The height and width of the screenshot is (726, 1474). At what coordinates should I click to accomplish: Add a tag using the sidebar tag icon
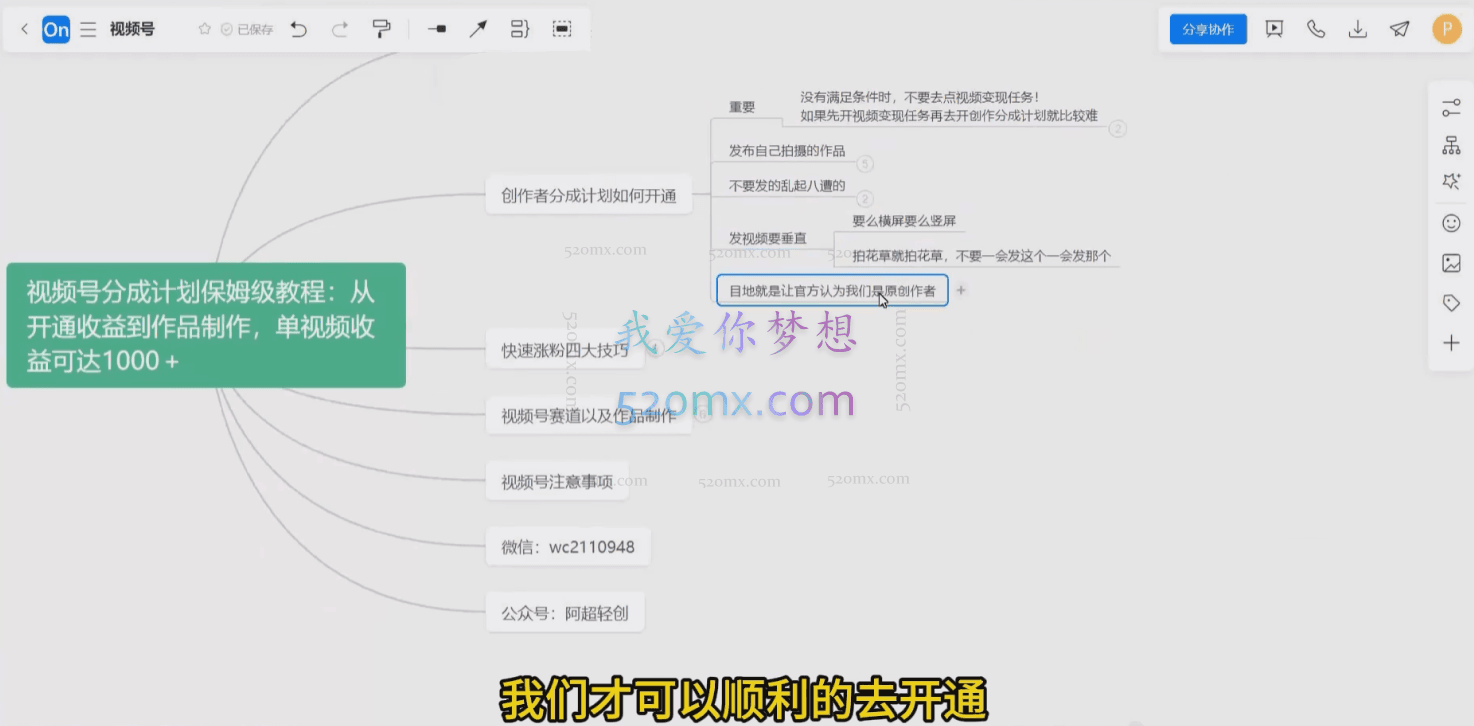pyautogui.click(x=1450, y=302)
